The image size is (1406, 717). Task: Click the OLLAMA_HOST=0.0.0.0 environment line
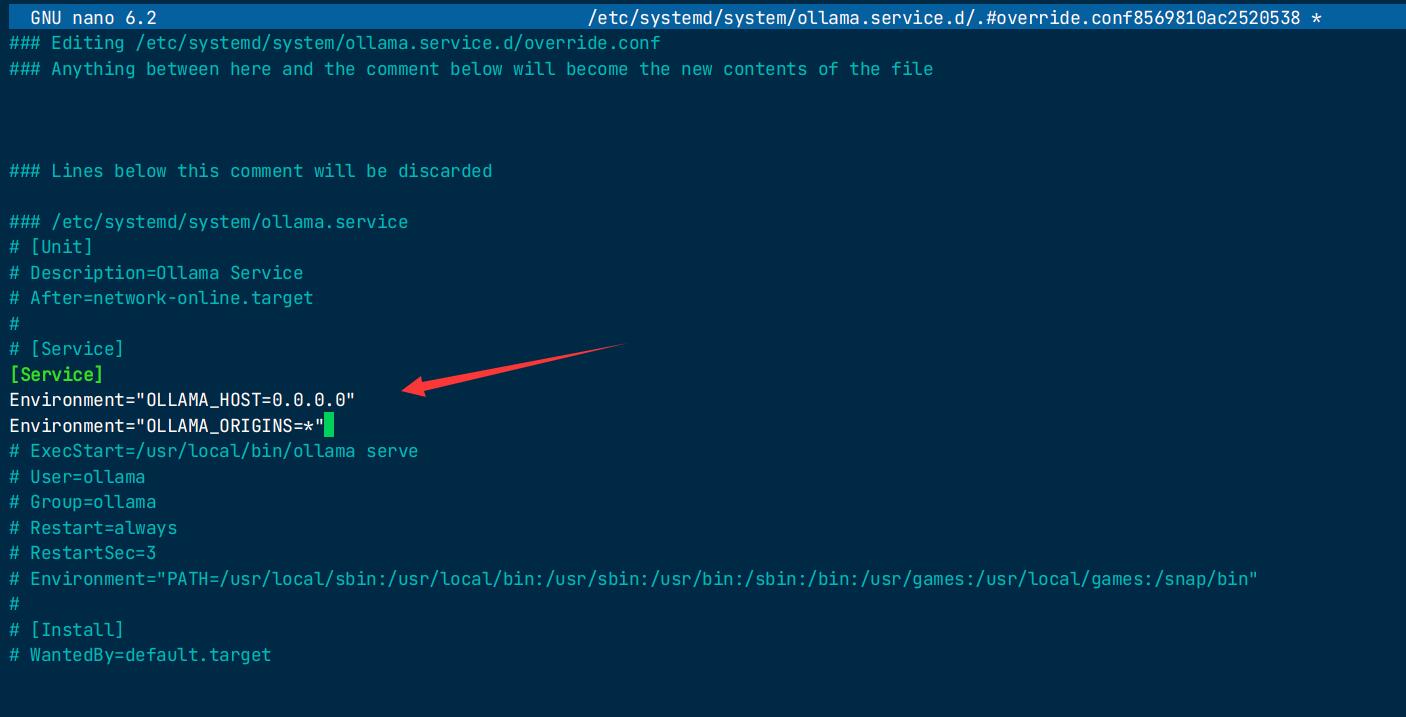pos(182,400)
